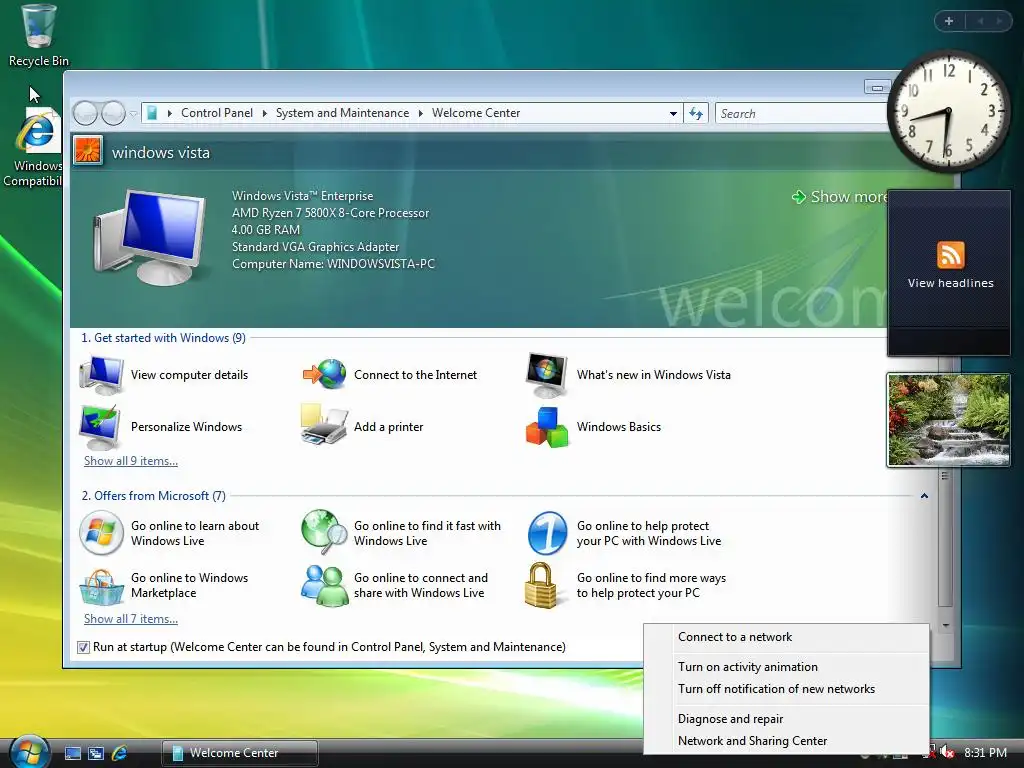The image size is (1024, 768).
Task: Click the large computer image in welcome header
Action: 150,236
